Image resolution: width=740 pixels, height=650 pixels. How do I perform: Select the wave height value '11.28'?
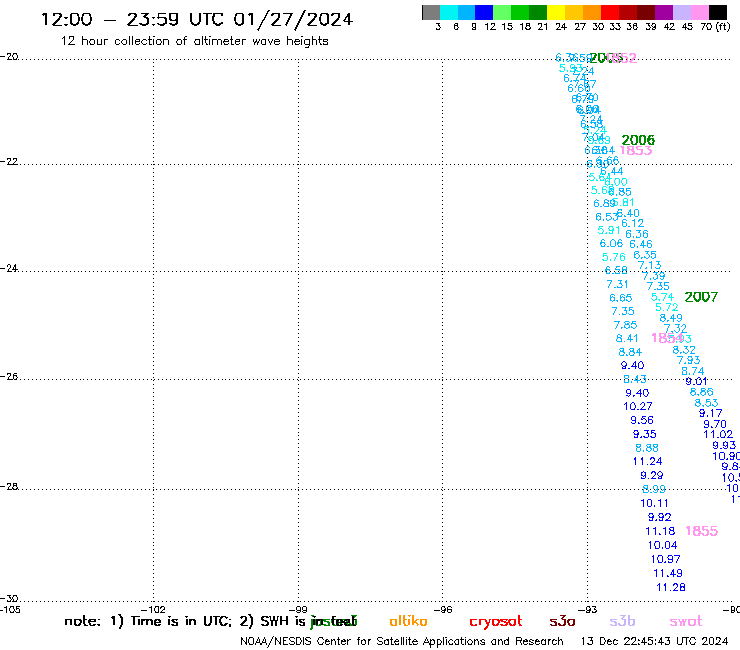[671, 587]
